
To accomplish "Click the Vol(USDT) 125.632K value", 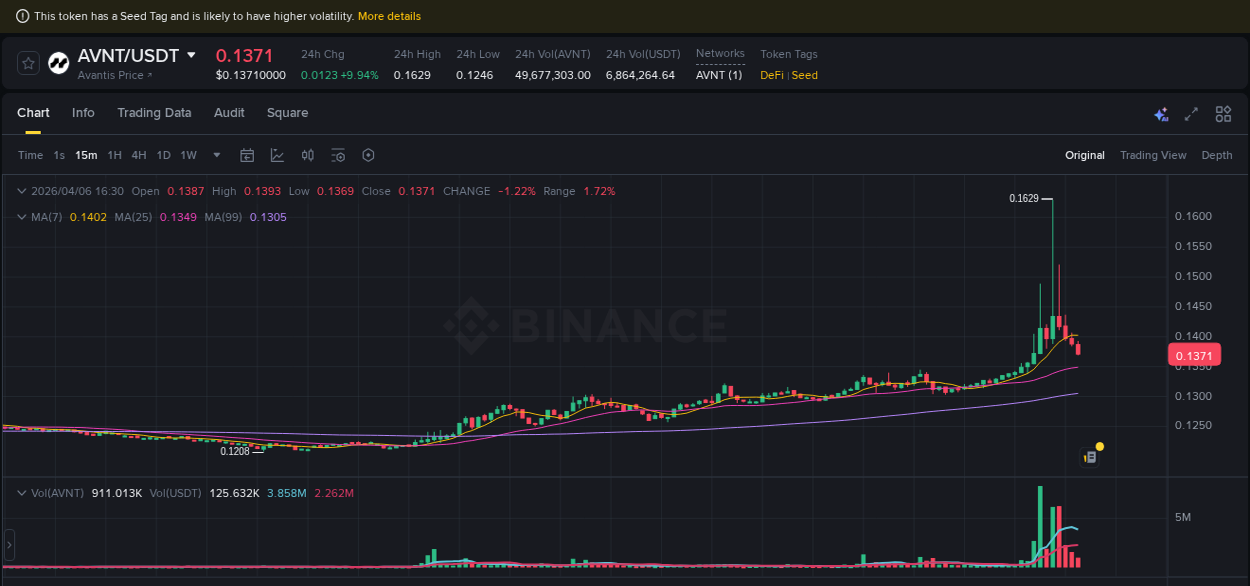I will pos(234,493).
